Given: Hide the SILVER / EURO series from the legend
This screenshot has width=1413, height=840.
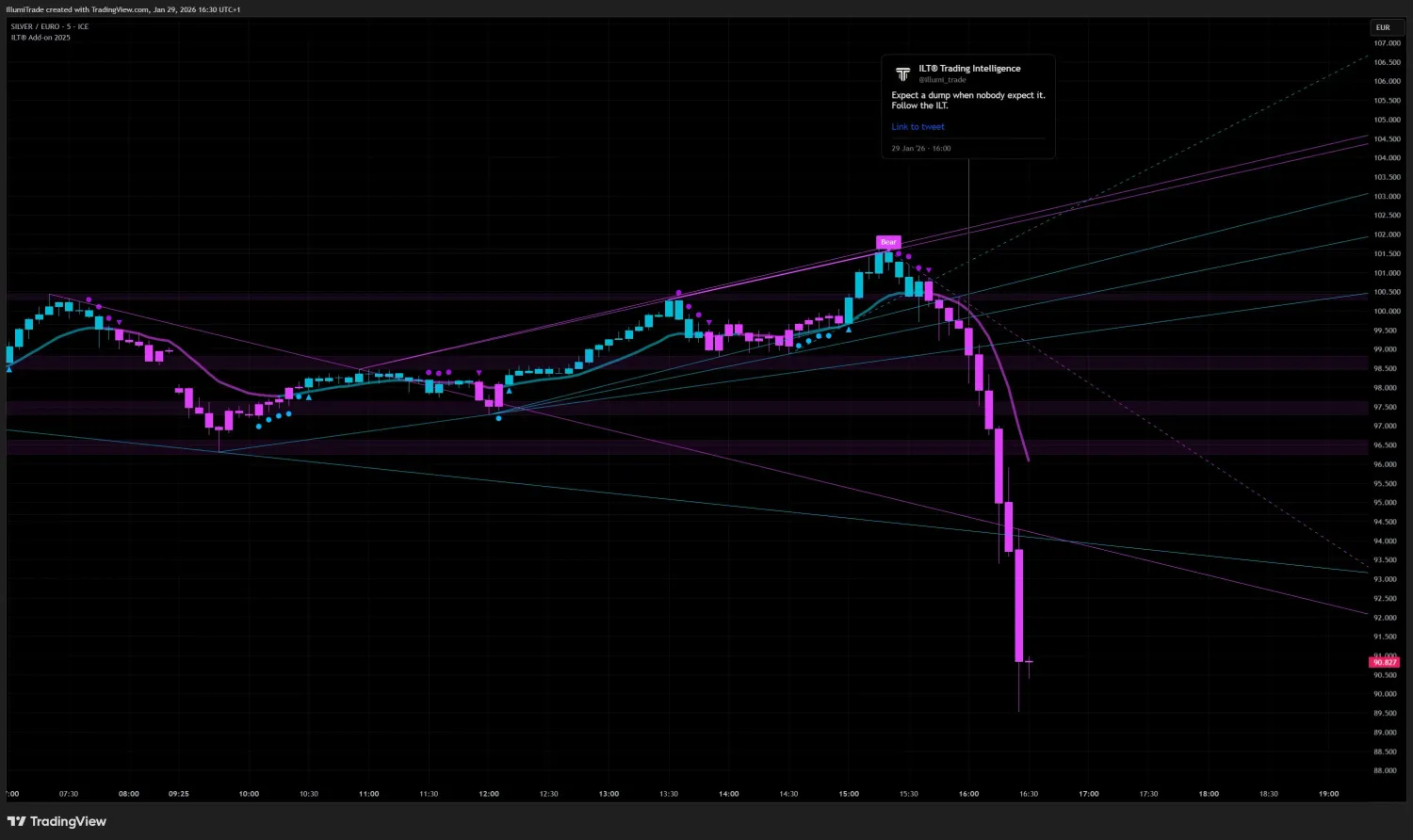Looking at the screenshot, I should 33,26.
